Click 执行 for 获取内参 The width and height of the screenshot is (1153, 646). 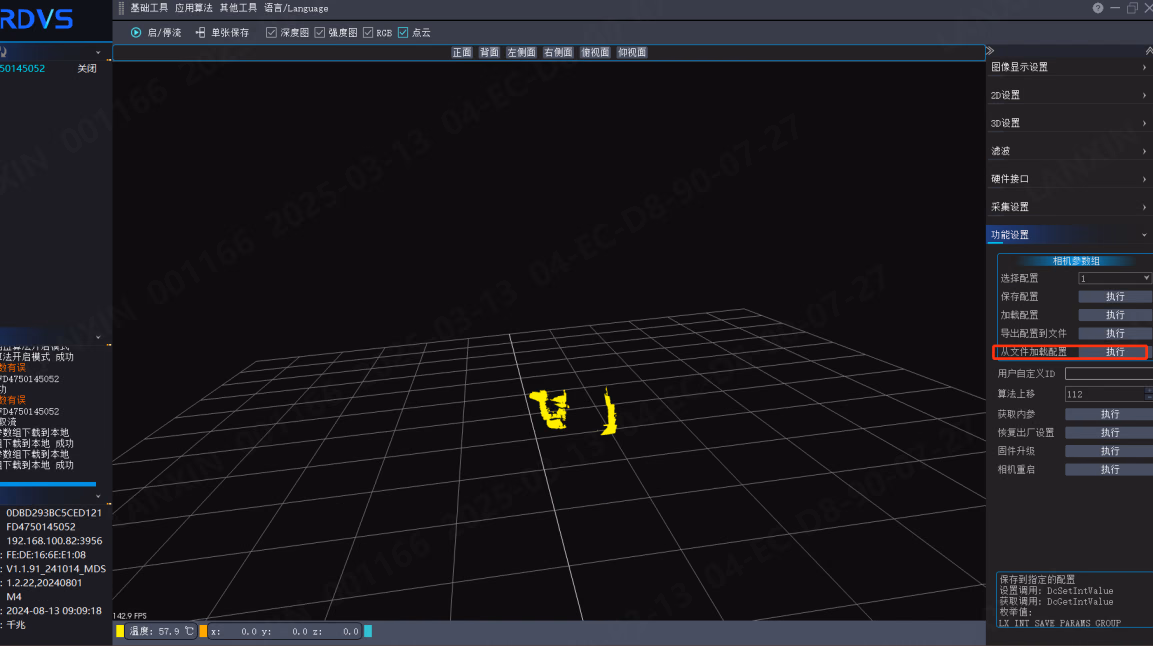pos(1109,414)
